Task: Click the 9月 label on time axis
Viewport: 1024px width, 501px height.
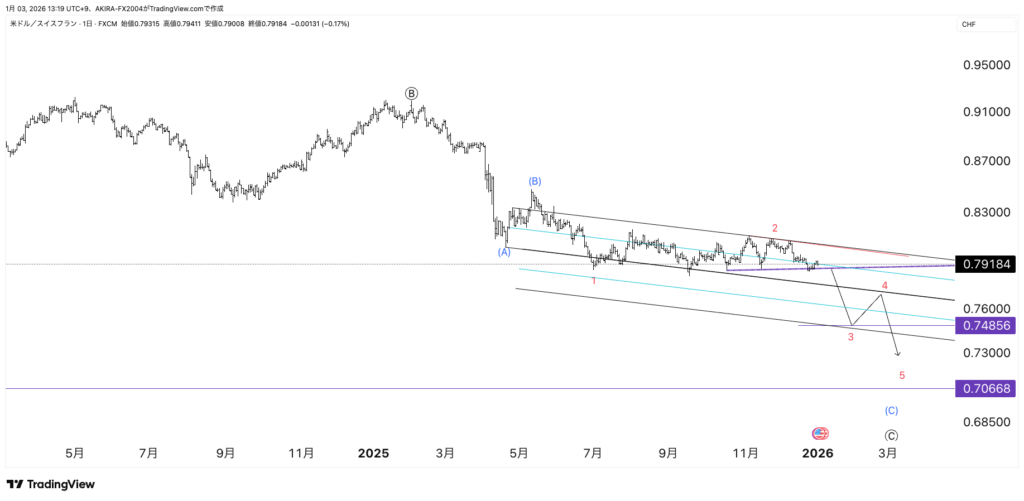Action: [x=225, y=453]
